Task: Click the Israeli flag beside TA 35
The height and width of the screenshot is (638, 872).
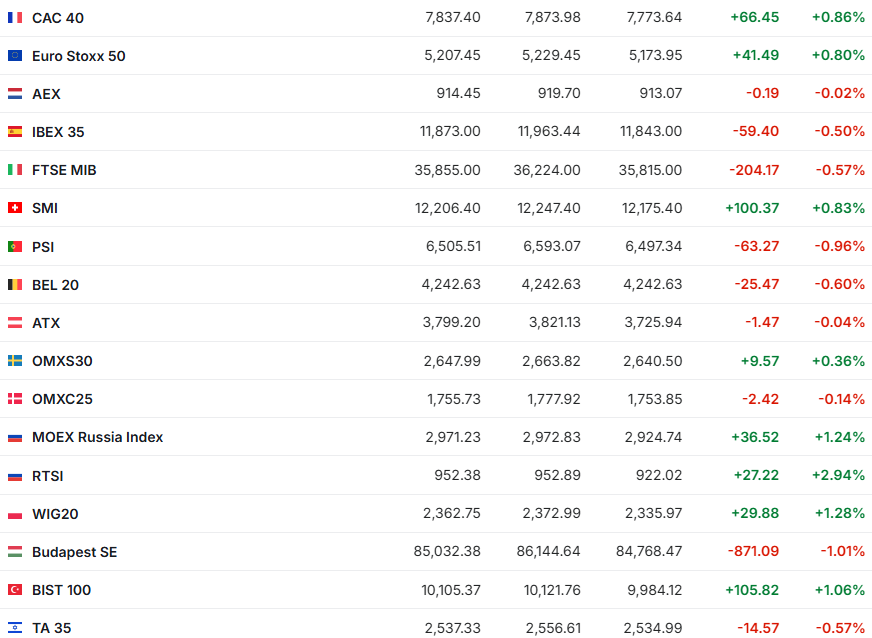Action: click(15, 628)
